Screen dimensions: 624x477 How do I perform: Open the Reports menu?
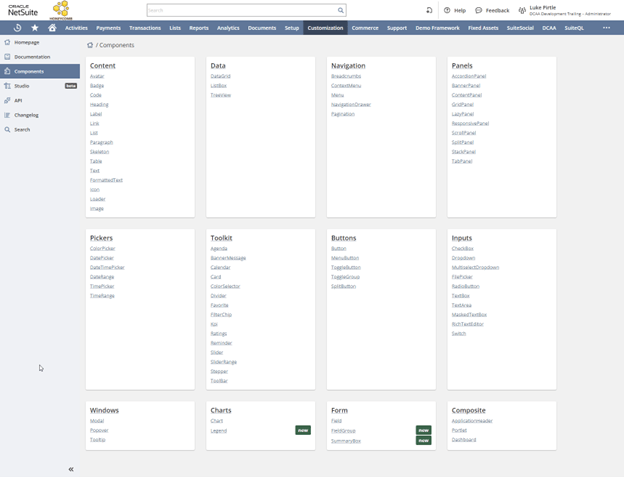[x=199, y=28]
